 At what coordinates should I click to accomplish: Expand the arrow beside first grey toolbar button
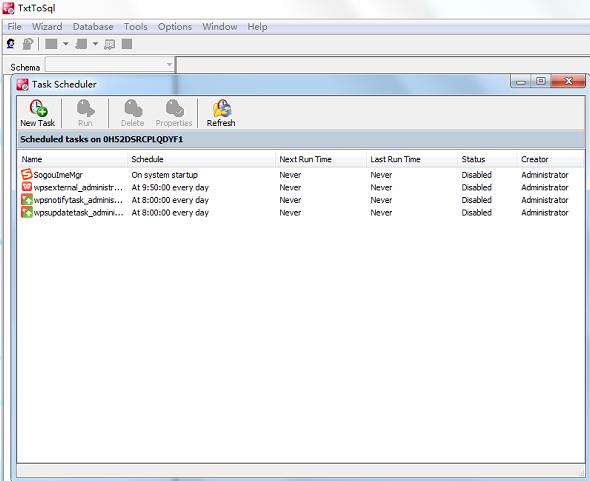[65, 44]
